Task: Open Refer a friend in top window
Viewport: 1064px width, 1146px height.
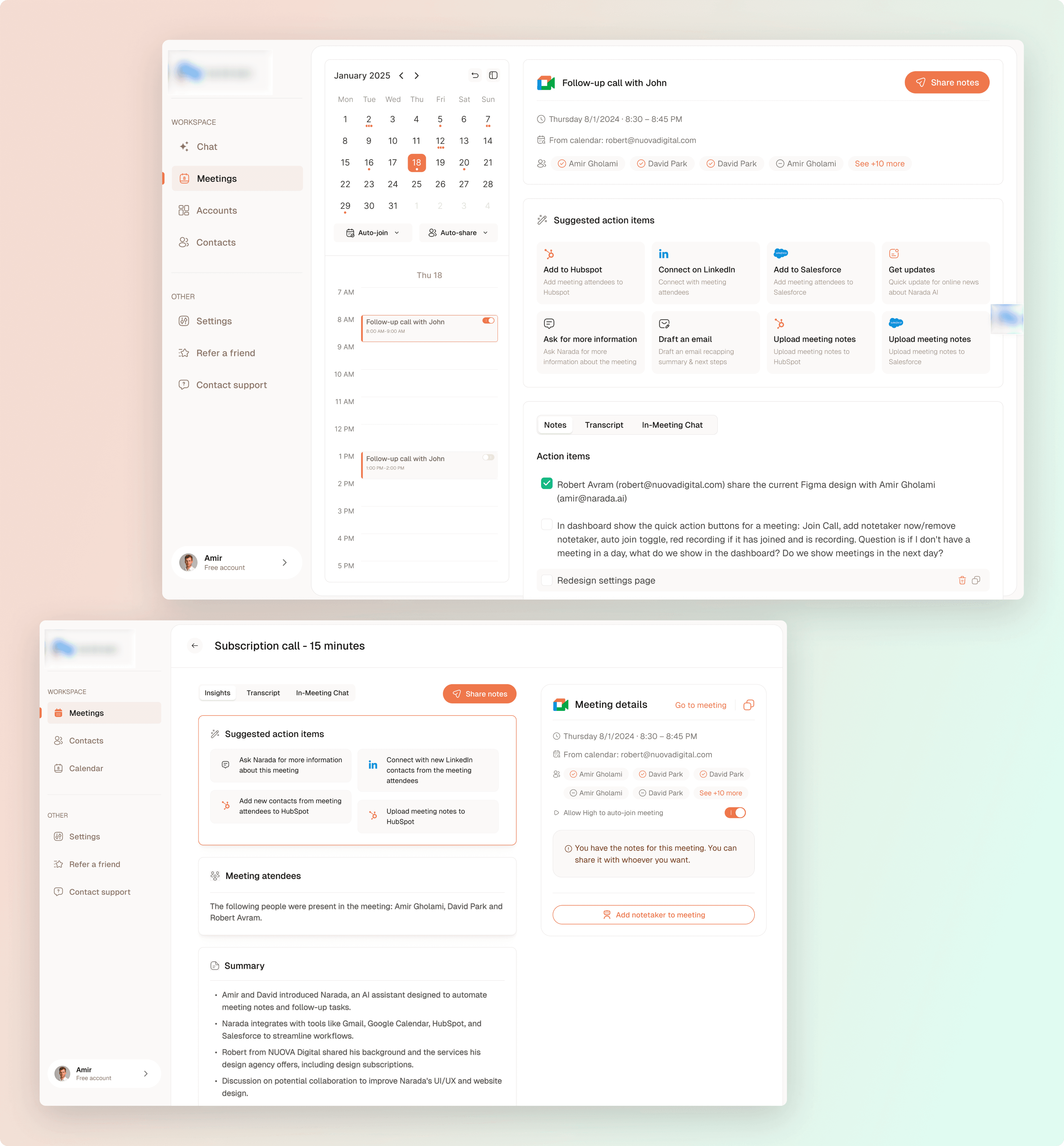Action: click(x=236, y=353)
